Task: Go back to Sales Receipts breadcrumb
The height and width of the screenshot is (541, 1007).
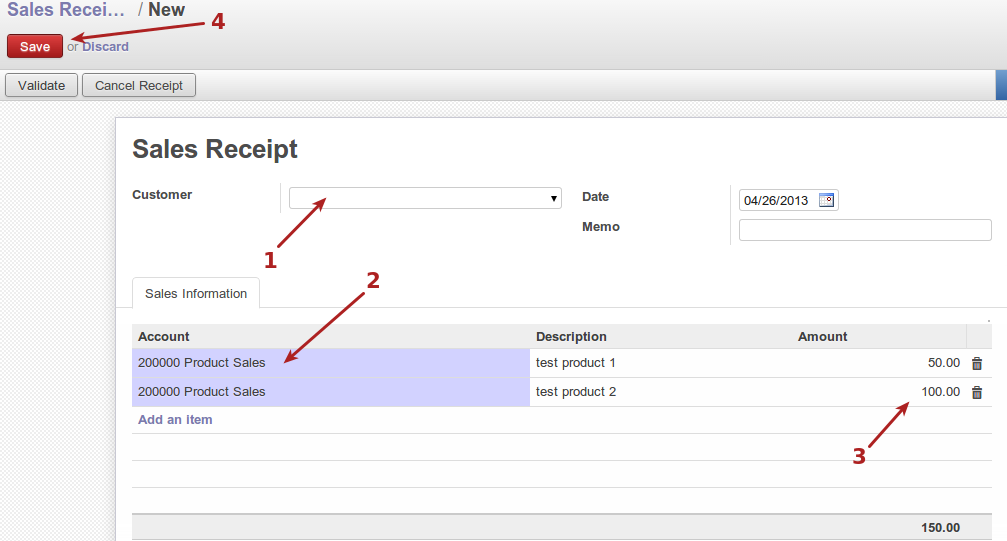Action: point(67,10)
